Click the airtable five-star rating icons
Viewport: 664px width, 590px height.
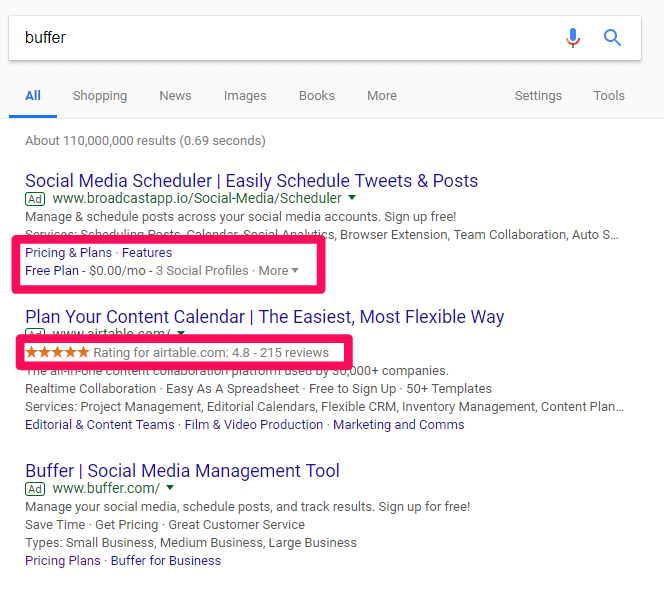point(57,352)
